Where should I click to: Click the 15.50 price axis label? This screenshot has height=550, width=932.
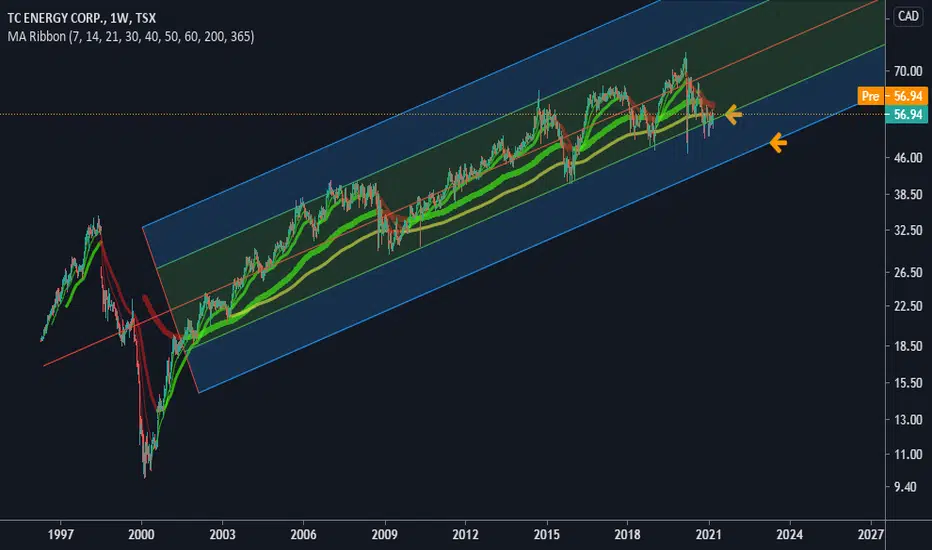[x=908, y=383]
